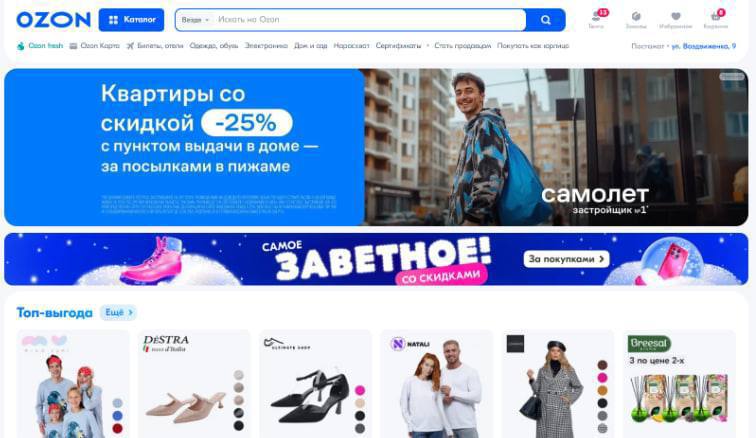Click the airplane tickets icon
The image size is (756, 438).
[x=130, y=46]
